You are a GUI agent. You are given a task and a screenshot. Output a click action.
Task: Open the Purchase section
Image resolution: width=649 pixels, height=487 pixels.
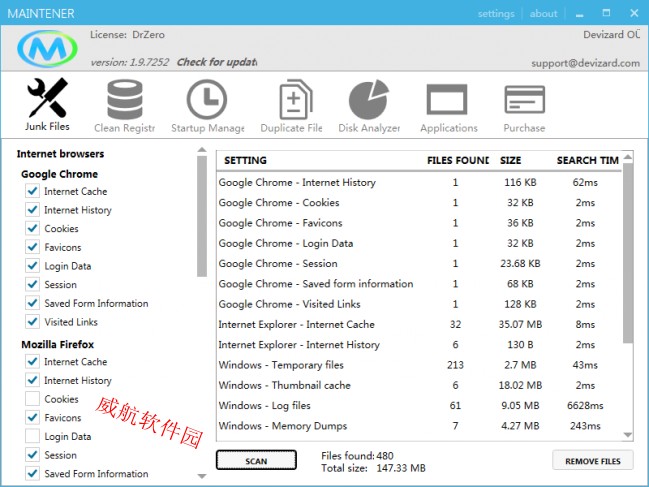pyautogui.click(x=524, y=106)
